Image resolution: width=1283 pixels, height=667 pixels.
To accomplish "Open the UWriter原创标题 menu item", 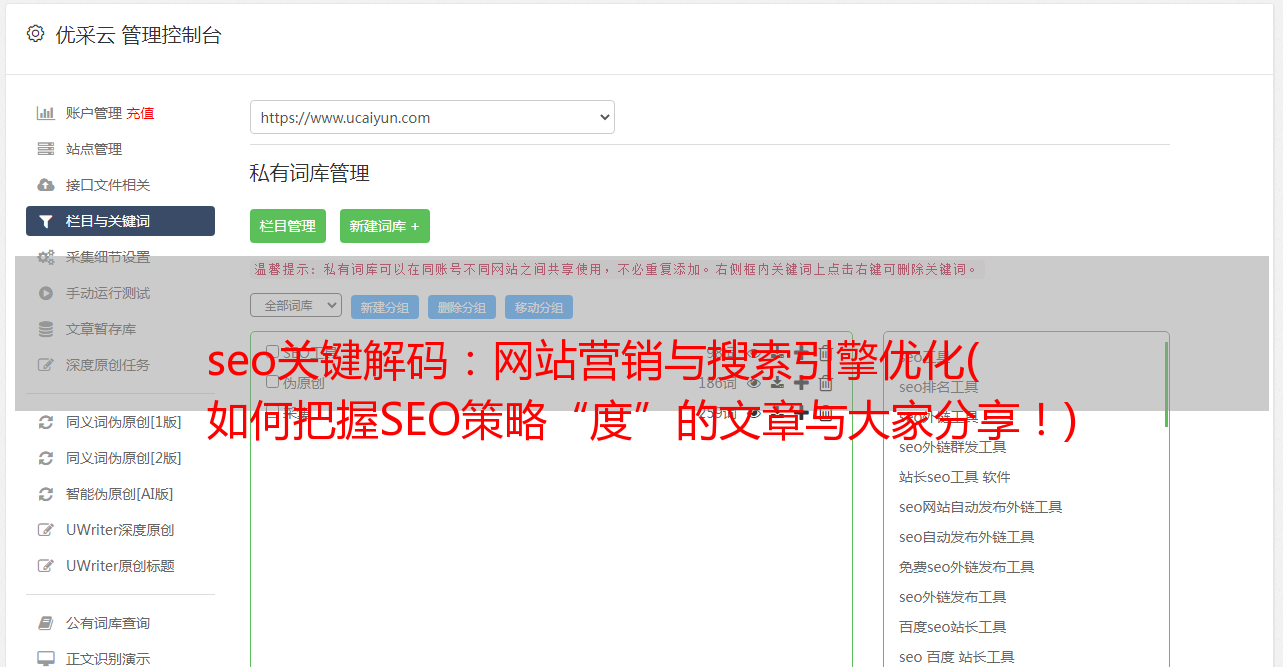I will click(120, 566).
